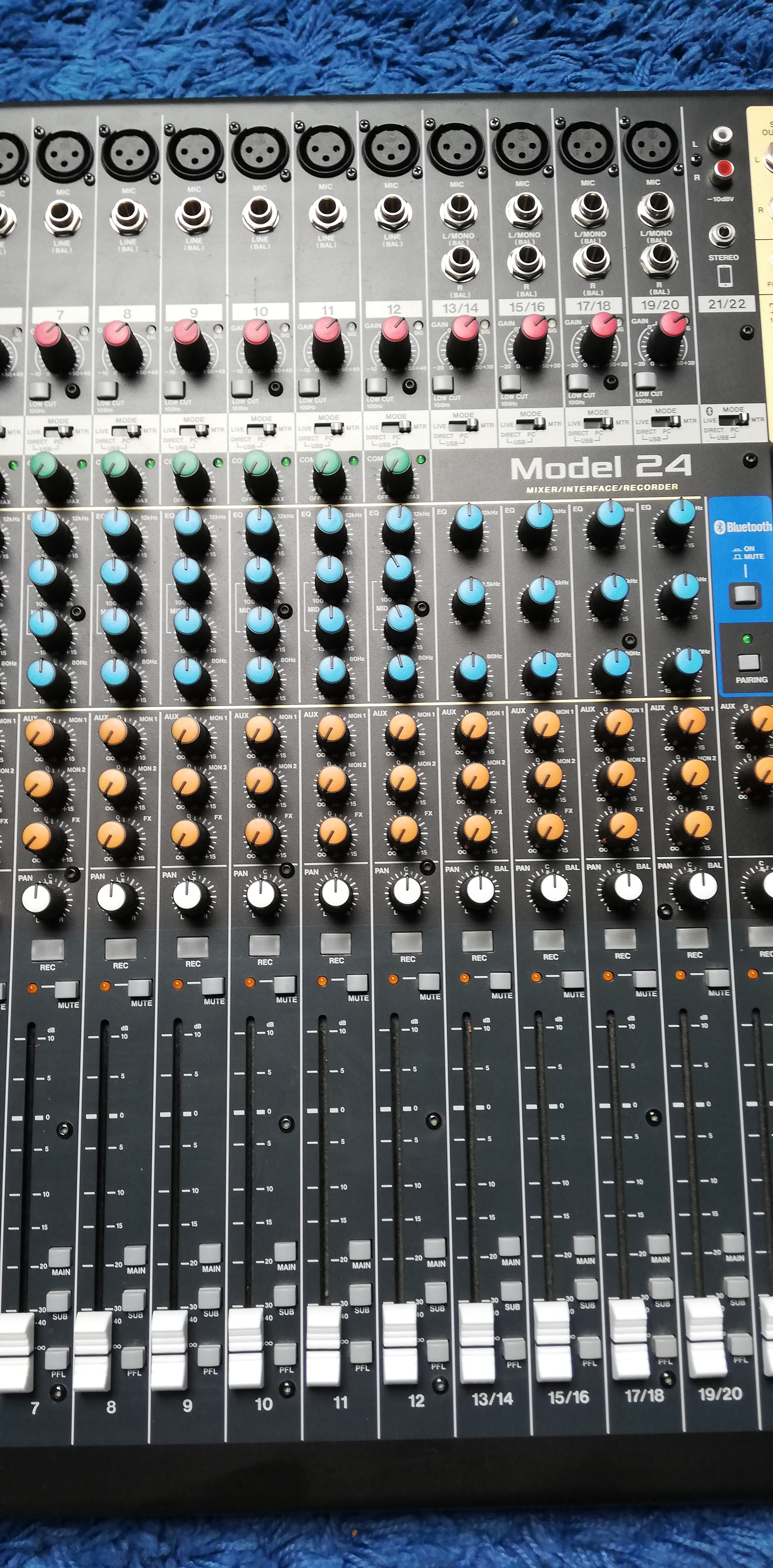The height and width of the screenshot is (1568, 773).
Task: Arm the REC button on channel 12
Action: (x=407, y=942)
